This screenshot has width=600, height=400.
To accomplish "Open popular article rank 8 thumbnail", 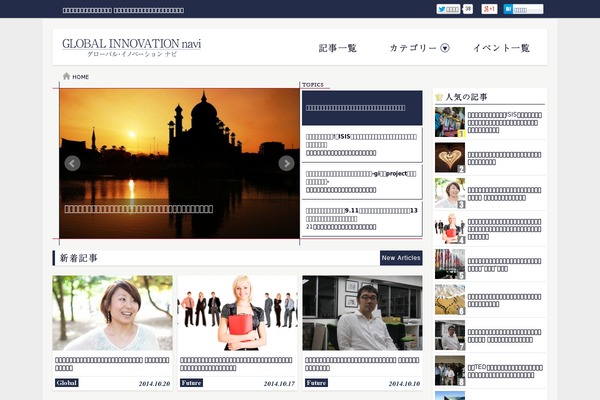I will (x=450, y=371).
